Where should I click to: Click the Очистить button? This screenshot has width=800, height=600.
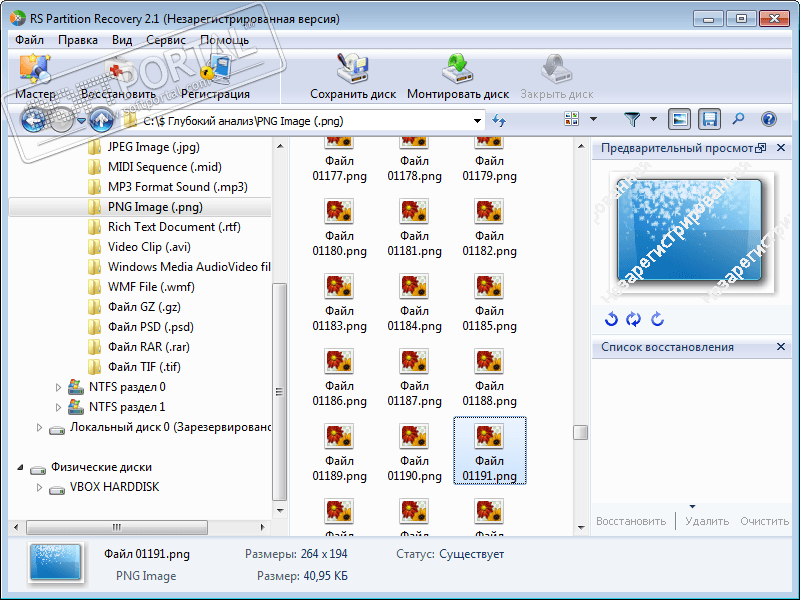764,521
